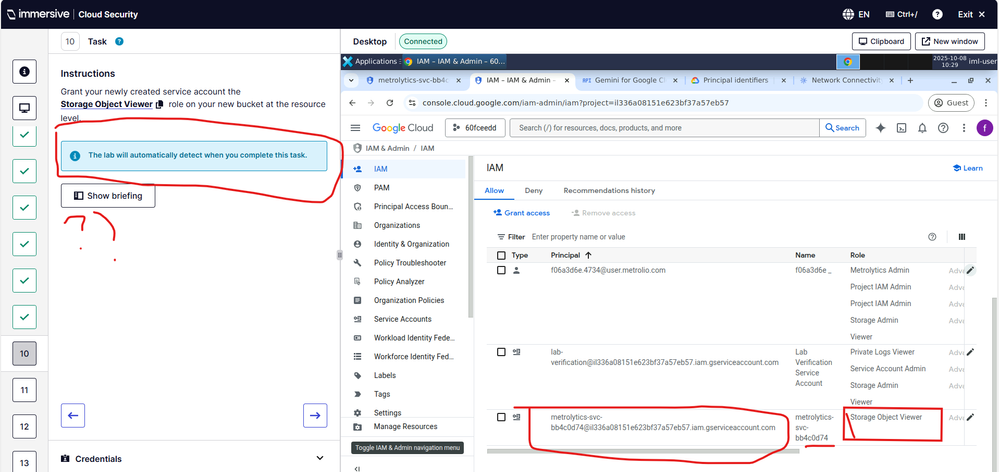This screenshot has width=999, height=472.
Task: Open the EN language selector
Action: pos(857,14)
